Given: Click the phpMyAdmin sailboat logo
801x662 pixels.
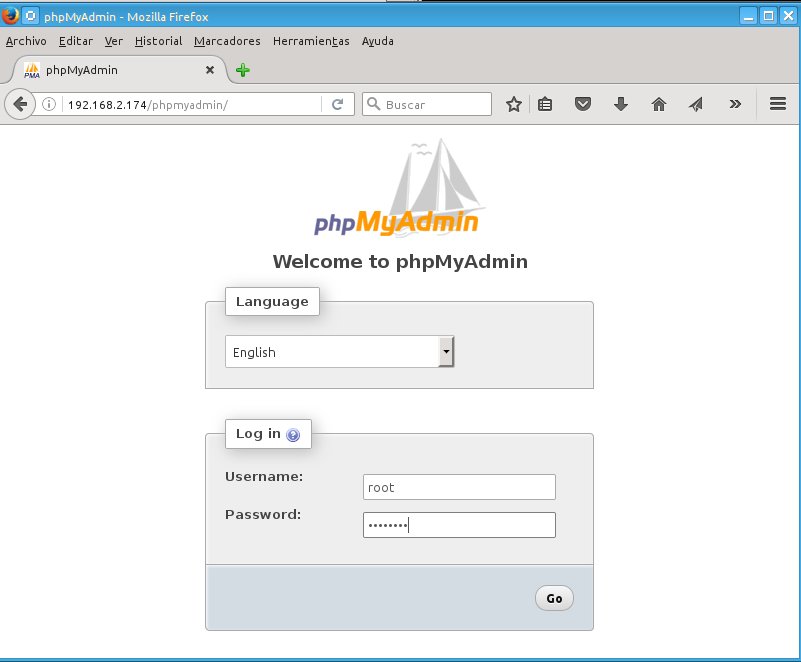Looking at the screenshot, I should click(x=397, y=187).
